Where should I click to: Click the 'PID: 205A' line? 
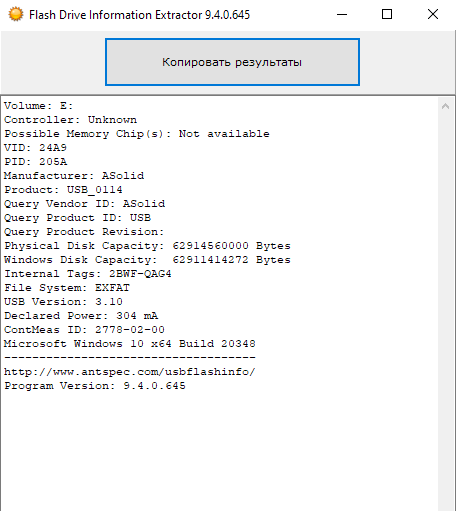[35, 162]
